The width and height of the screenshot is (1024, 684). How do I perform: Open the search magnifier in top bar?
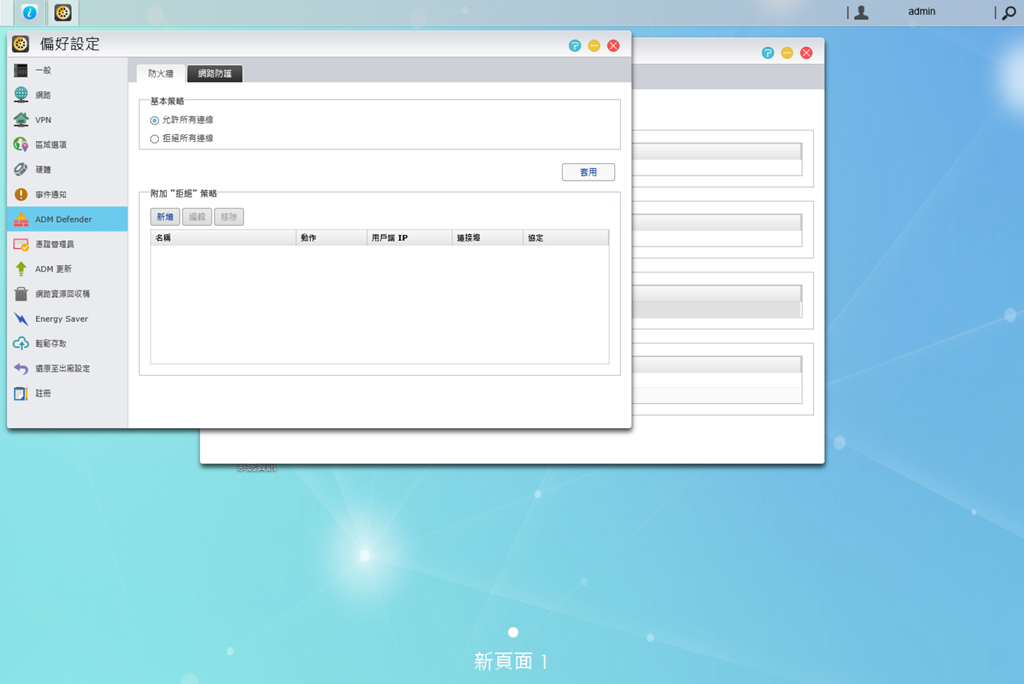coord(1009,12)
